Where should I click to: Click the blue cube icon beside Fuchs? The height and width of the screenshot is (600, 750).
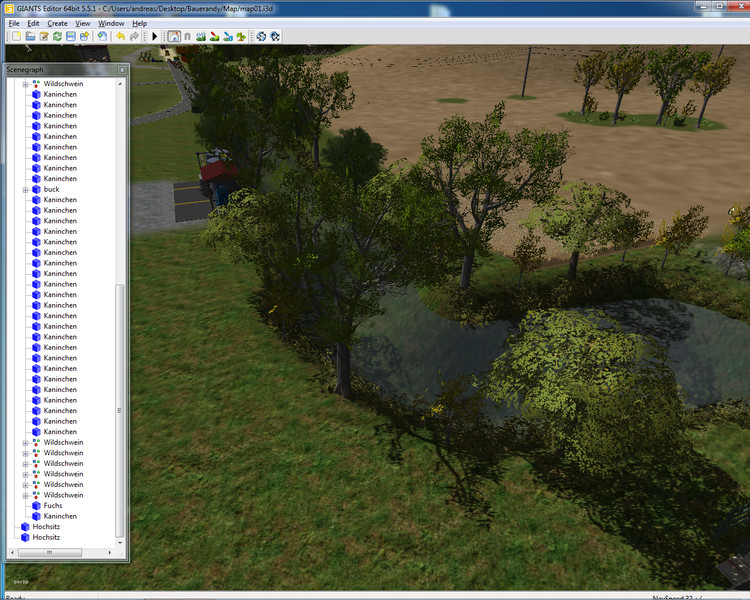36,506
